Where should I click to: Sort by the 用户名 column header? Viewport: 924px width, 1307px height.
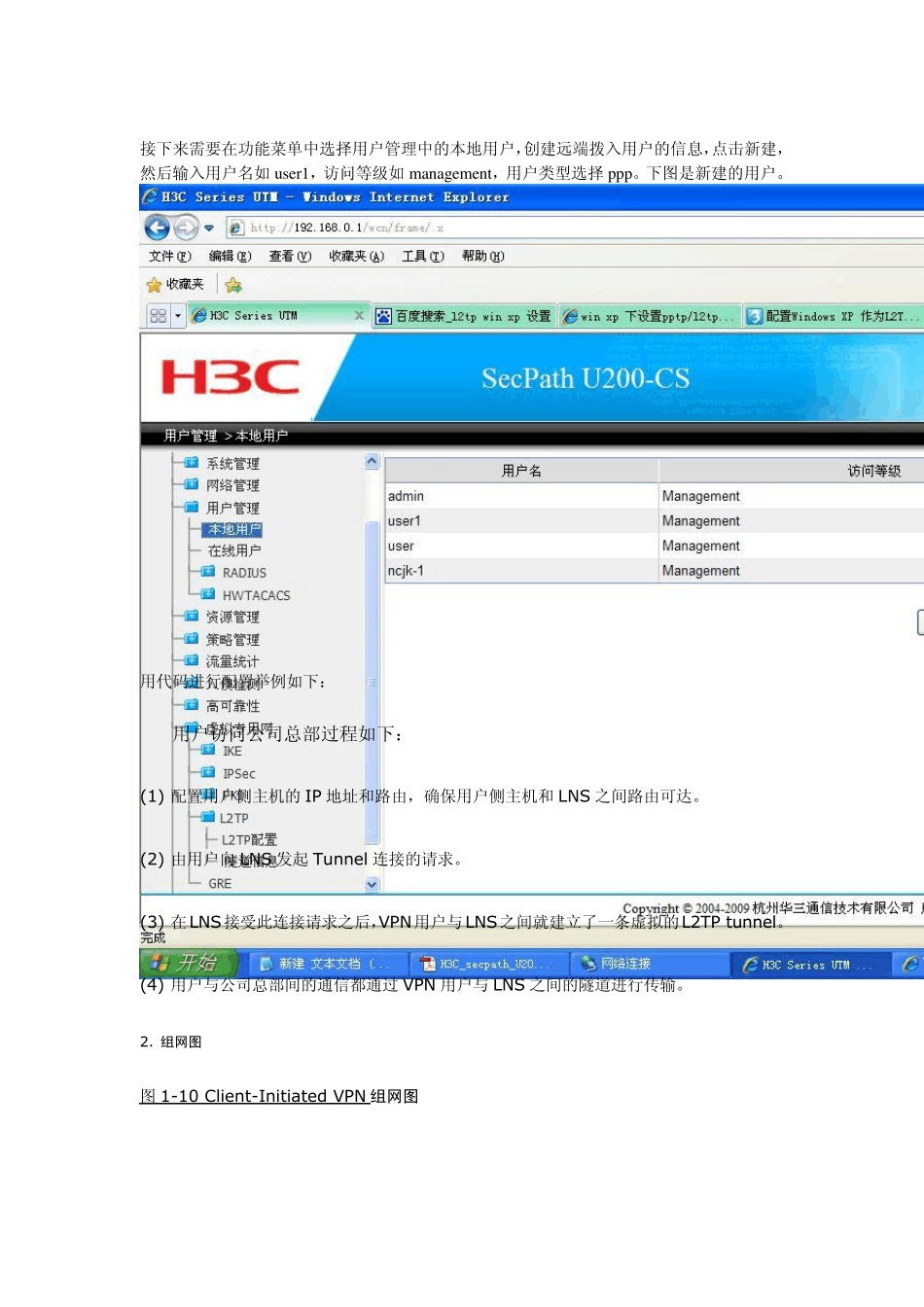521,471
